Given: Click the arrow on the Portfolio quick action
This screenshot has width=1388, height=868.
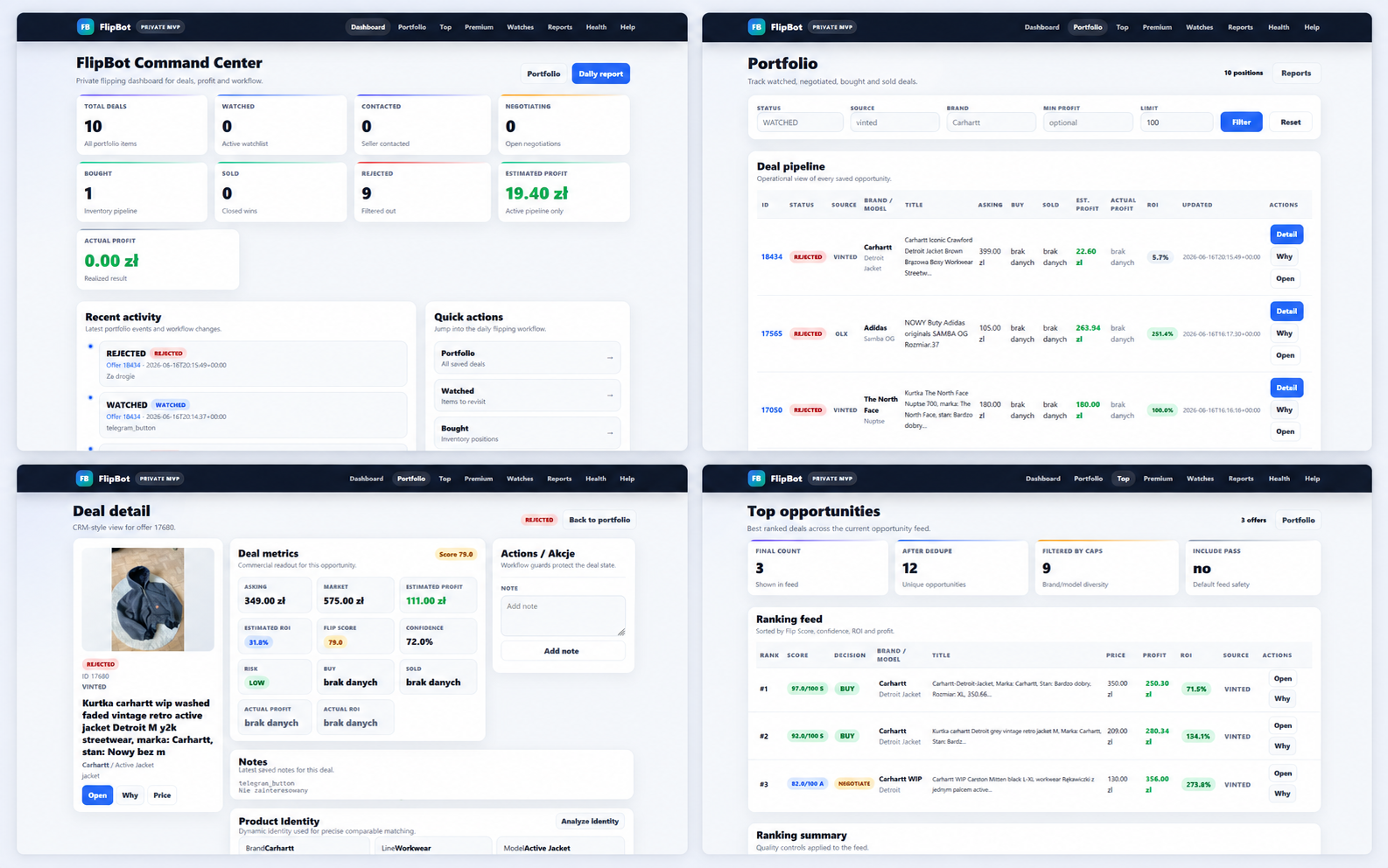Looking at the screenshot, I should [610, 358].
